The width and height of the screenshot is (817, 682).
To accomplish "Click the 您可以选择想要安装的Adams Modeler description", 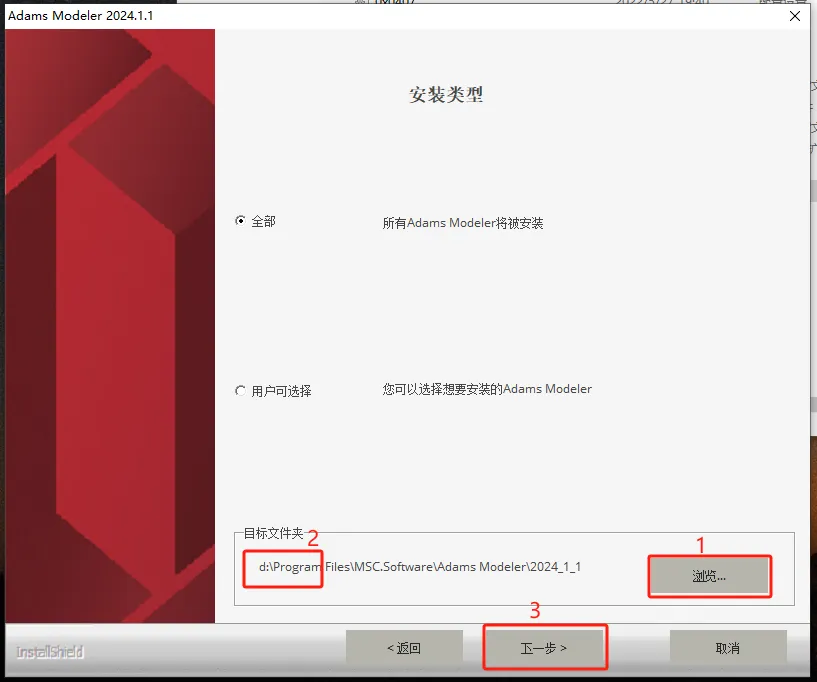I will [487, 389].
